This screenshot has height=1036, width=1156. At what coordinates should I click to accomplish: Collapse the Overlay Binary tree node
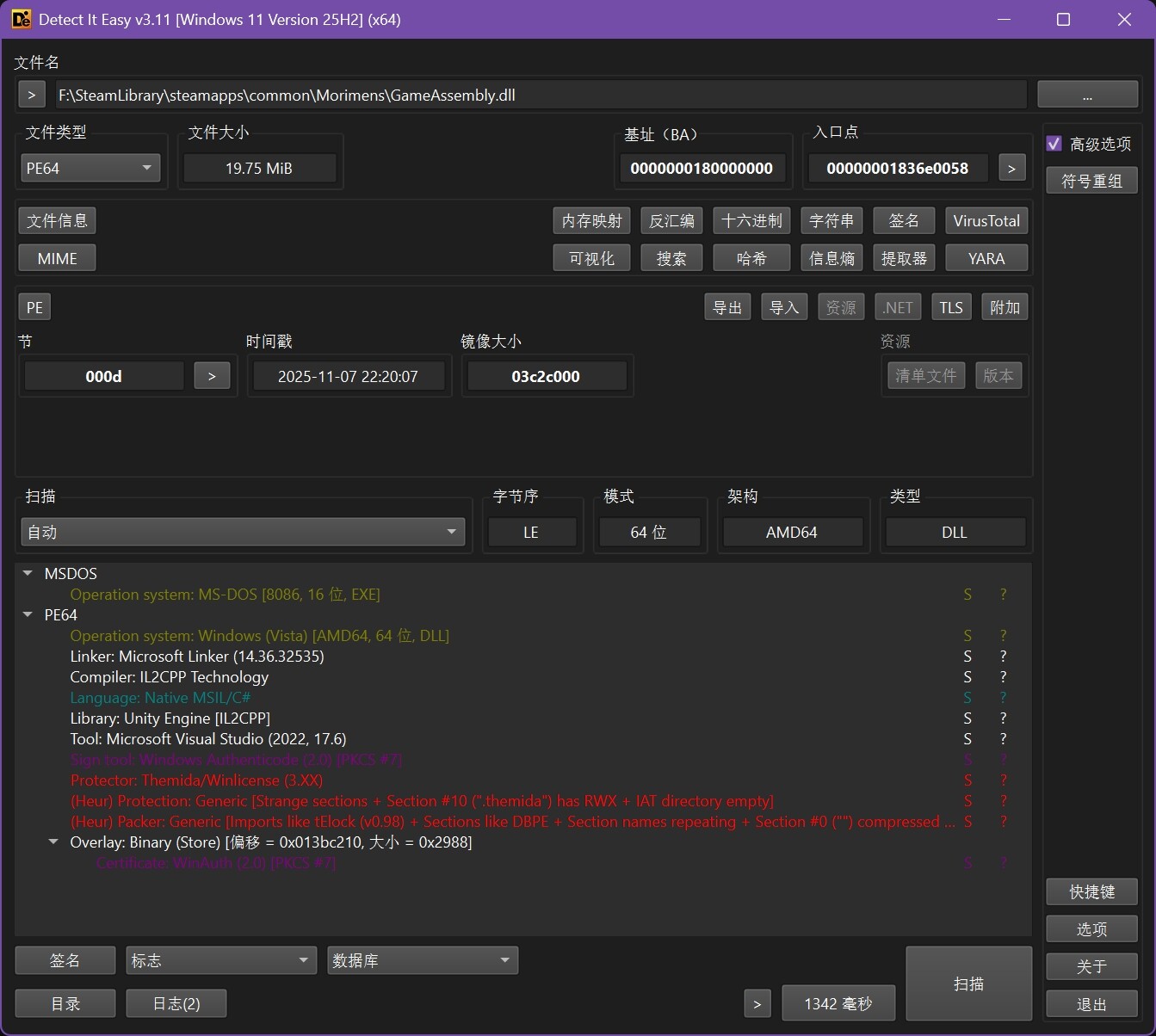53,842
